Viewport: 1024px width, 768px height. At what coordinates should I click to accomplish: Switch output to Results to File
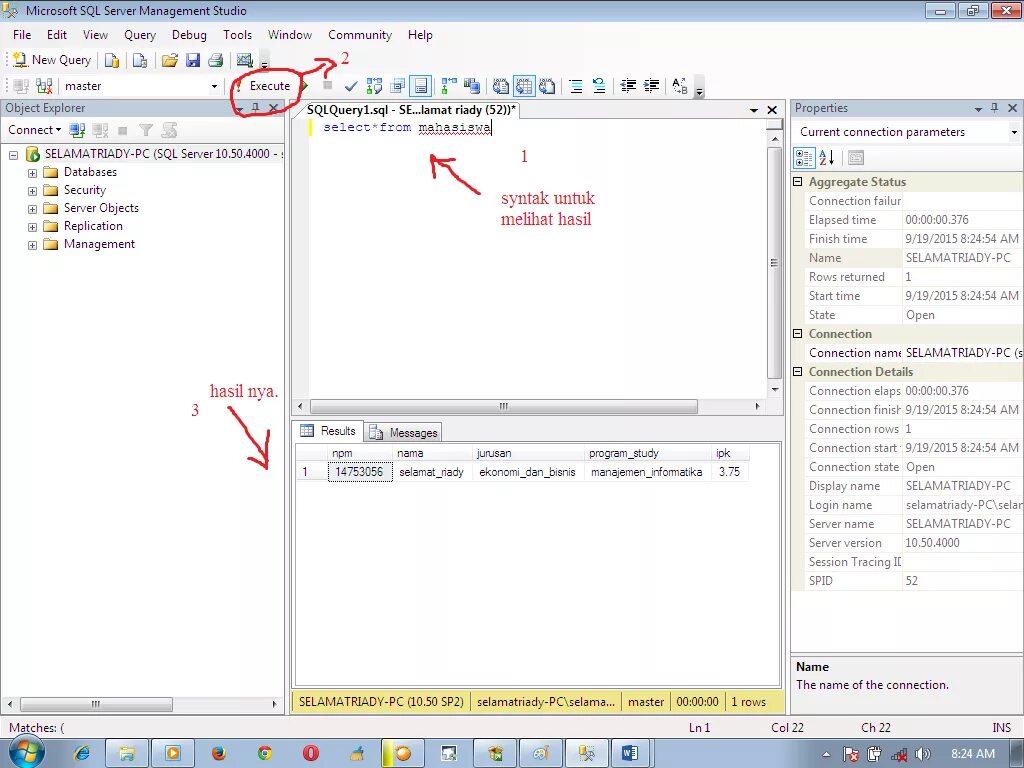click(547, 86)
